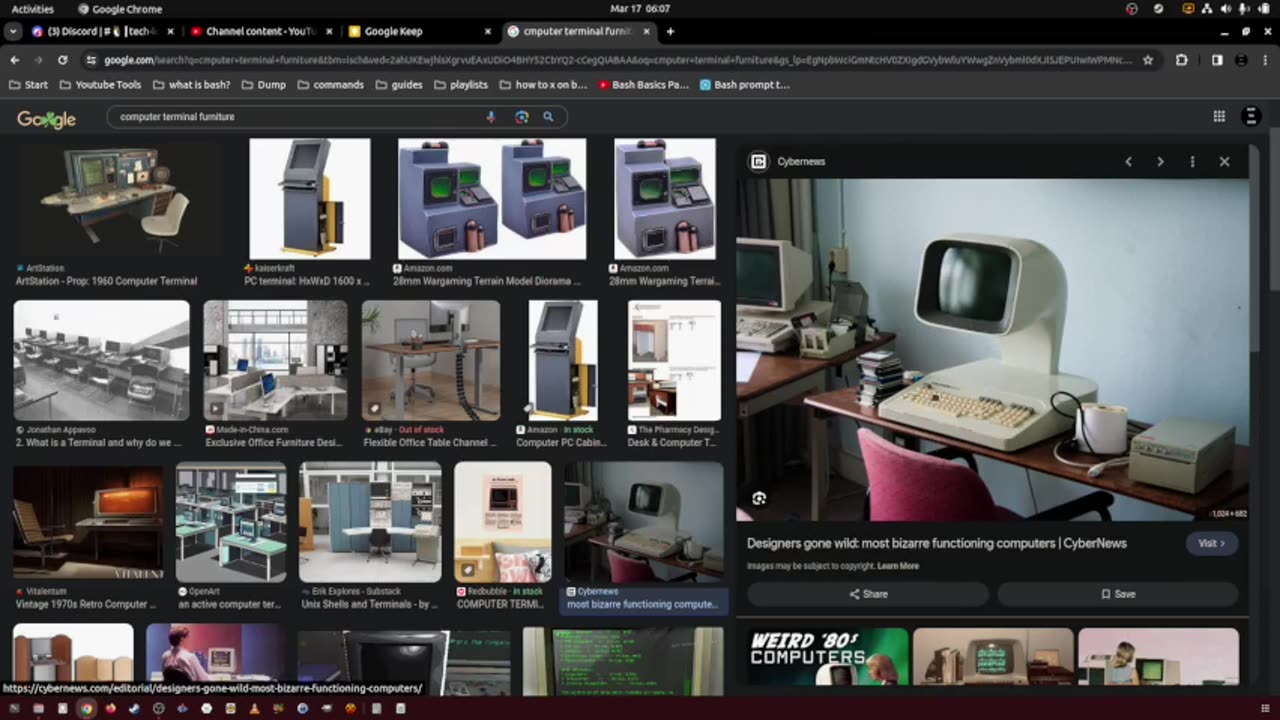Switch to the Google Keep tab
Image resolution: width=1280 pixels, height=720 pixels.
pyautogui.click(x=420, y=31)
